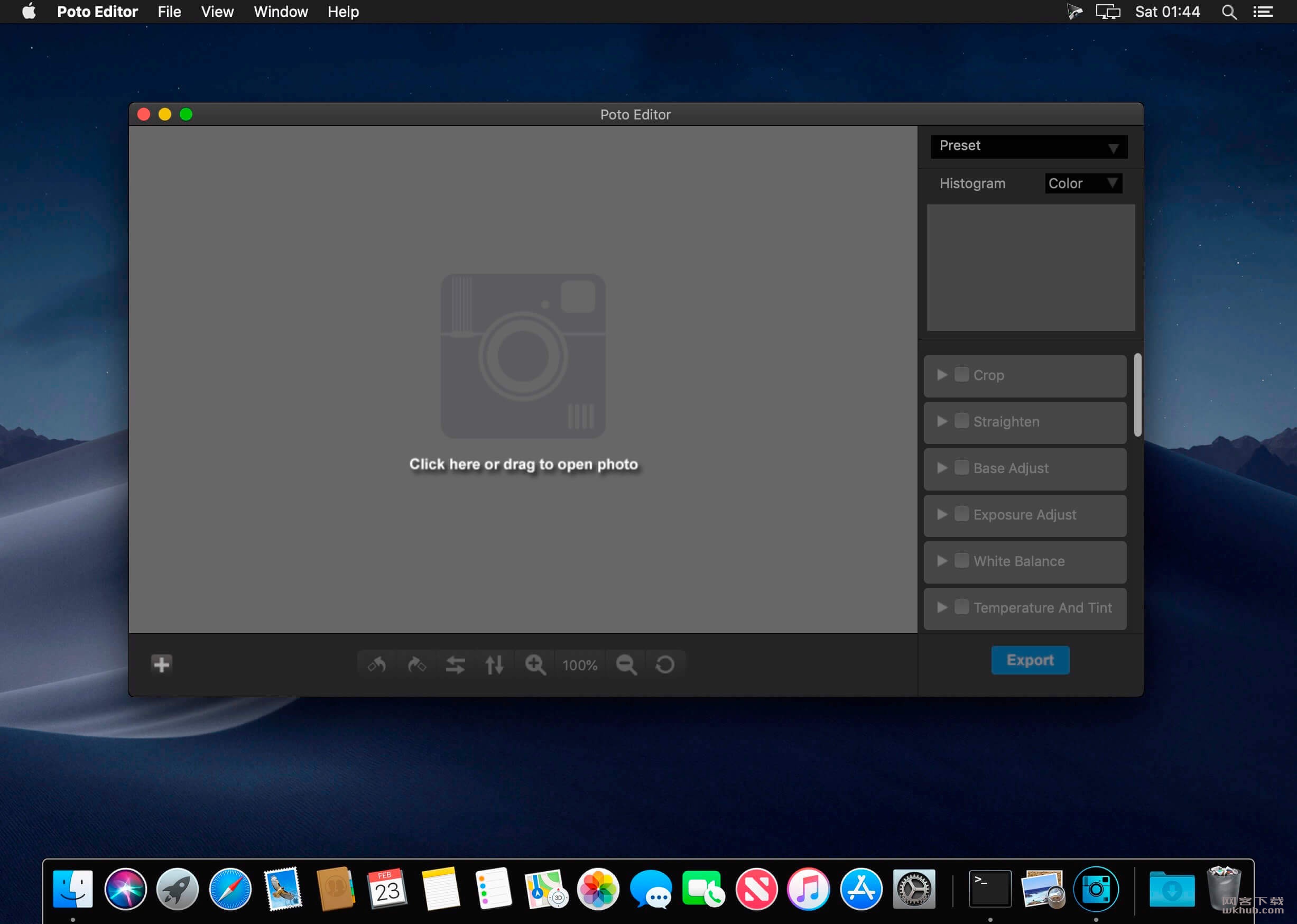Open the Window menu
The image size is (1297, 924).
(x=281, y=12)
